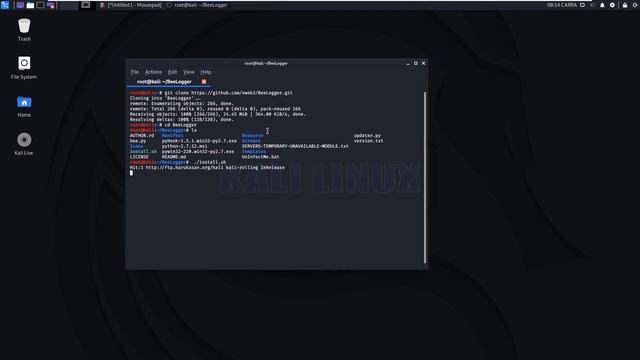Click README.md in the ls output
The image size is (640, 360).
coord(173,157)
